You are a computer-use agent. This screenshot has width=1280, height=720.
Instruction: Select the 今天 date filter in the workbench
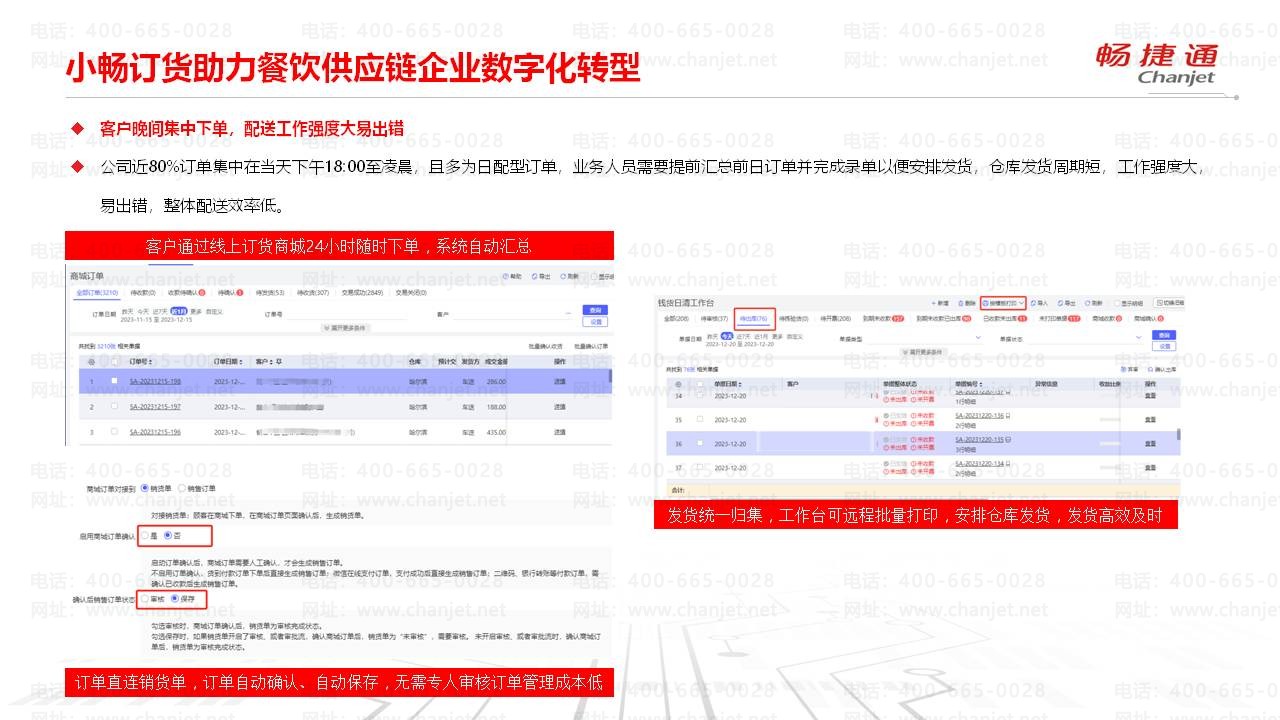coord(727,335)
